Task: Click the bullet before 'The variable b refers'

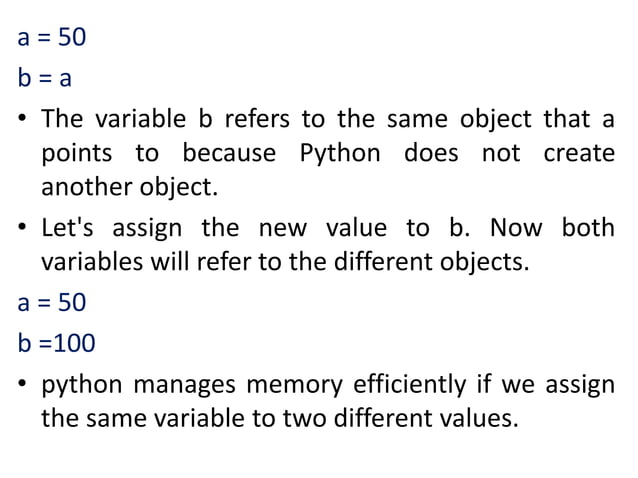Action: [23, 120]
